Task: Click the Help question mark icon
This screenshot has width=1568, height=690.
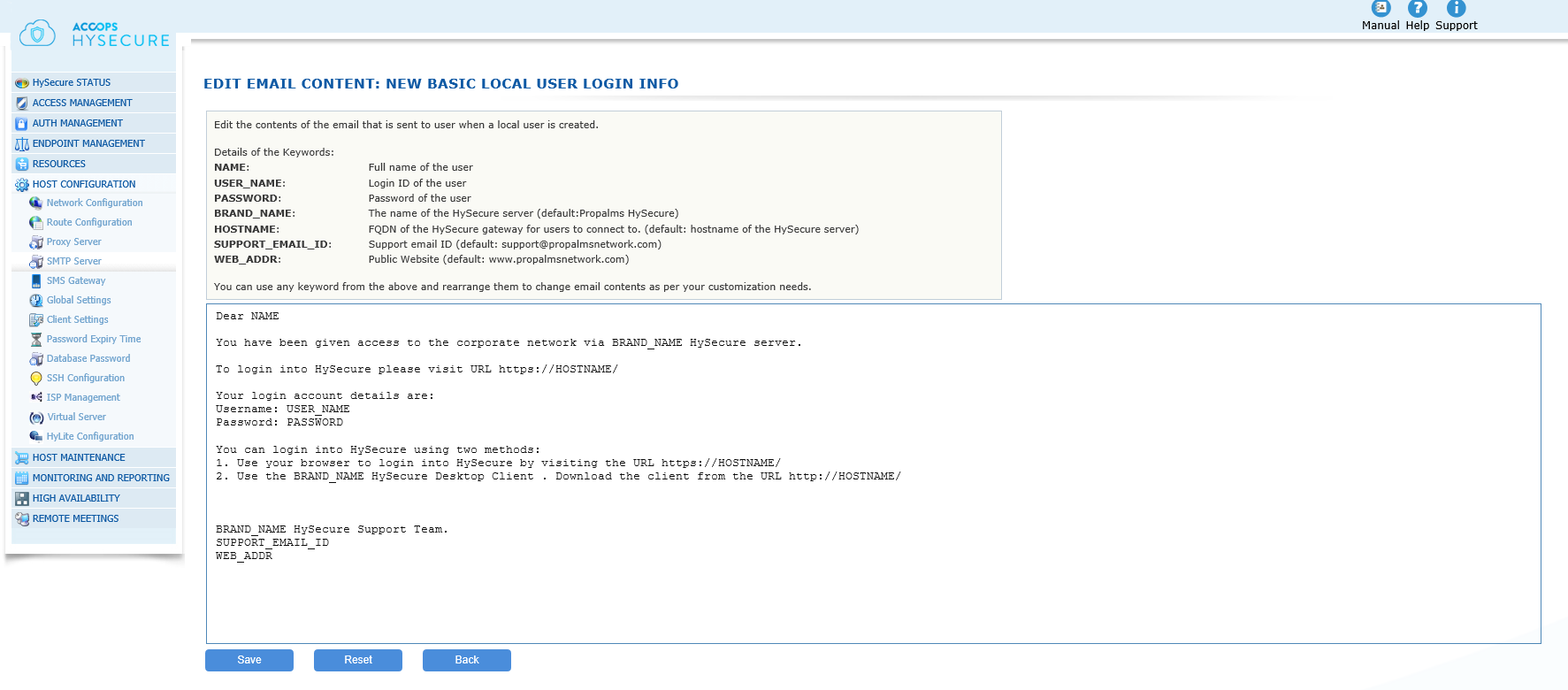Action: (x=1418, y=8)
